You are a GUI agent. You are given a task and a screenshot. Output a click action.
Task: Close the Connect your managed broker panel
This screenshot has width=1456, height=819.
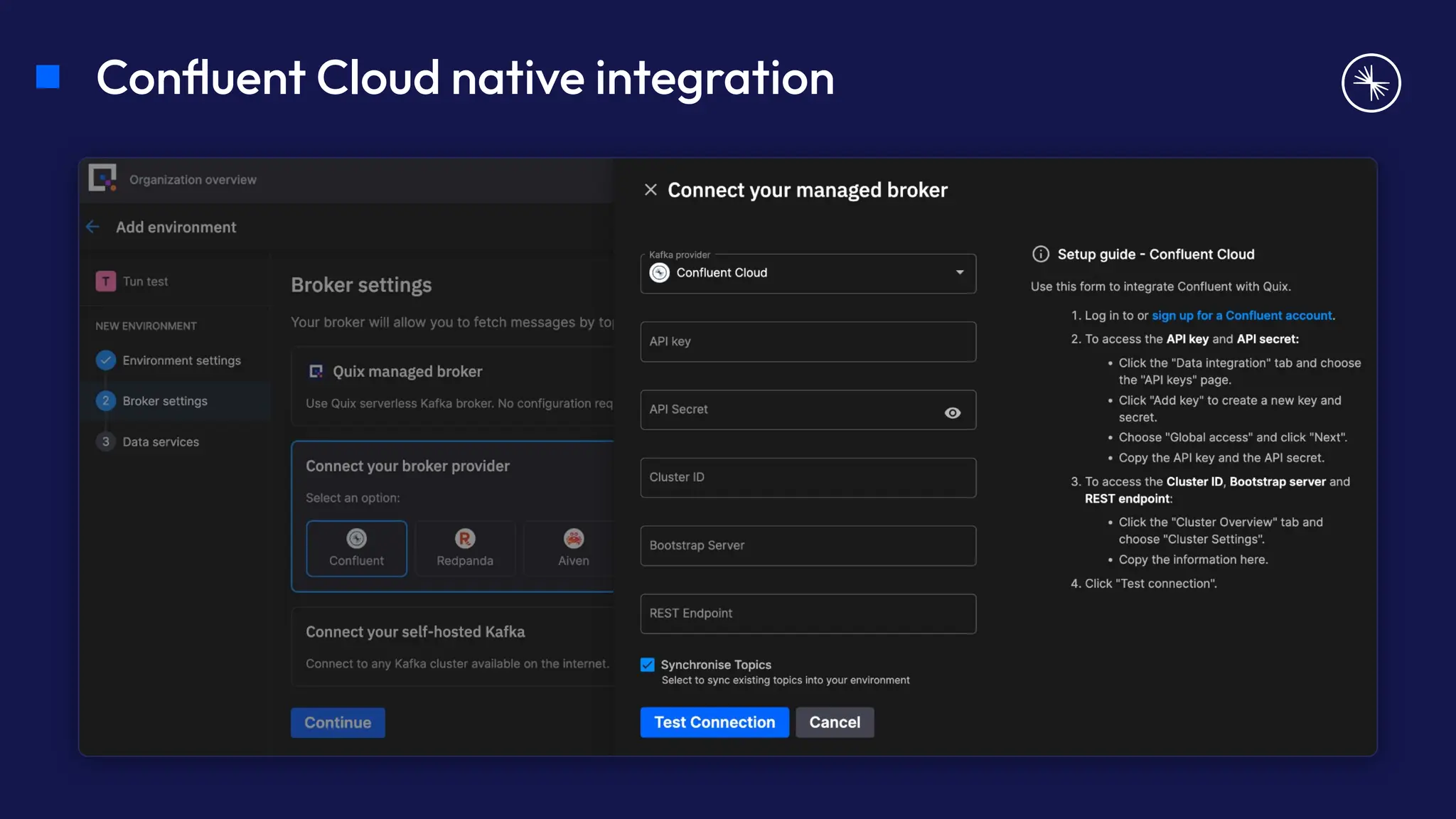pos(651,190)
